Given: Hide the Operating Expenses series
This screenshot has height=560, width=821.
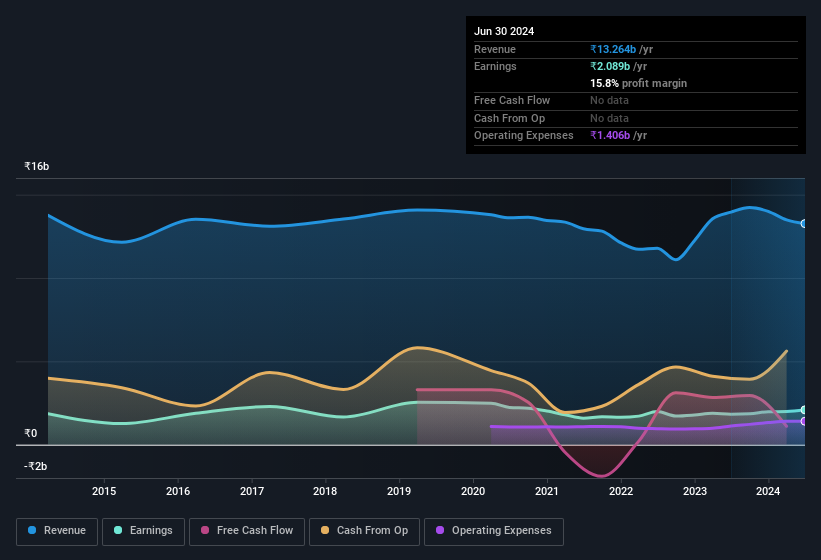Looking at the screenshot, I should point(494,531).
